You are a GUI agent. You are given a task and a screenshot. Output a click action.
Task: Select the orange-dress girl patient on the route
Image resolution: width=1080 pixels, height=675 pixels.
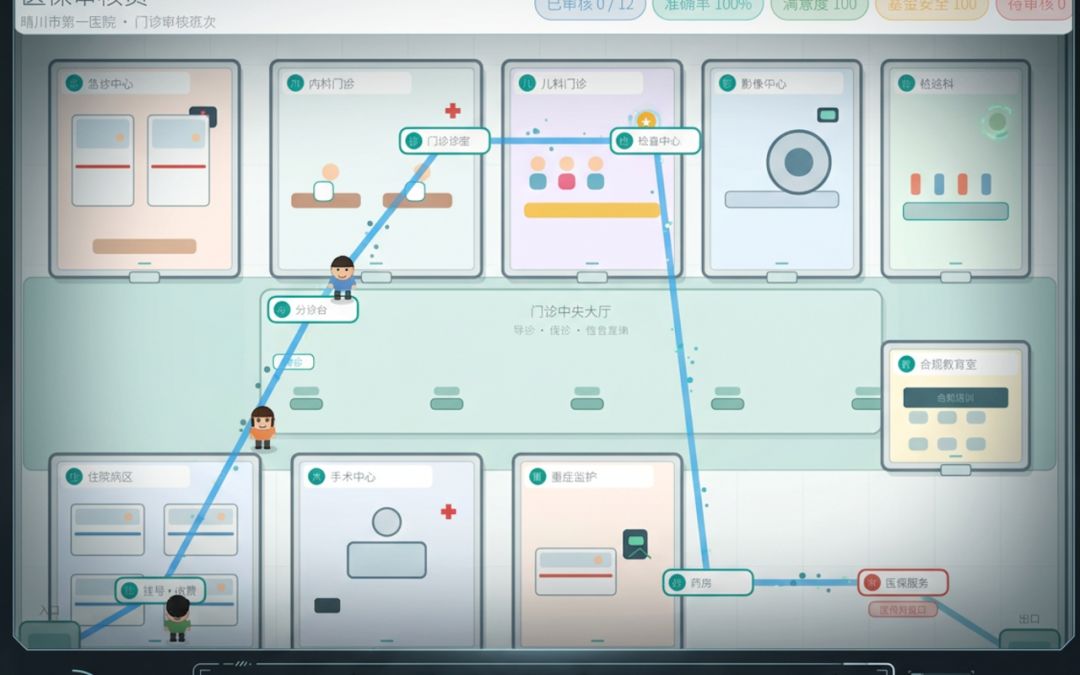coord(262,428)
